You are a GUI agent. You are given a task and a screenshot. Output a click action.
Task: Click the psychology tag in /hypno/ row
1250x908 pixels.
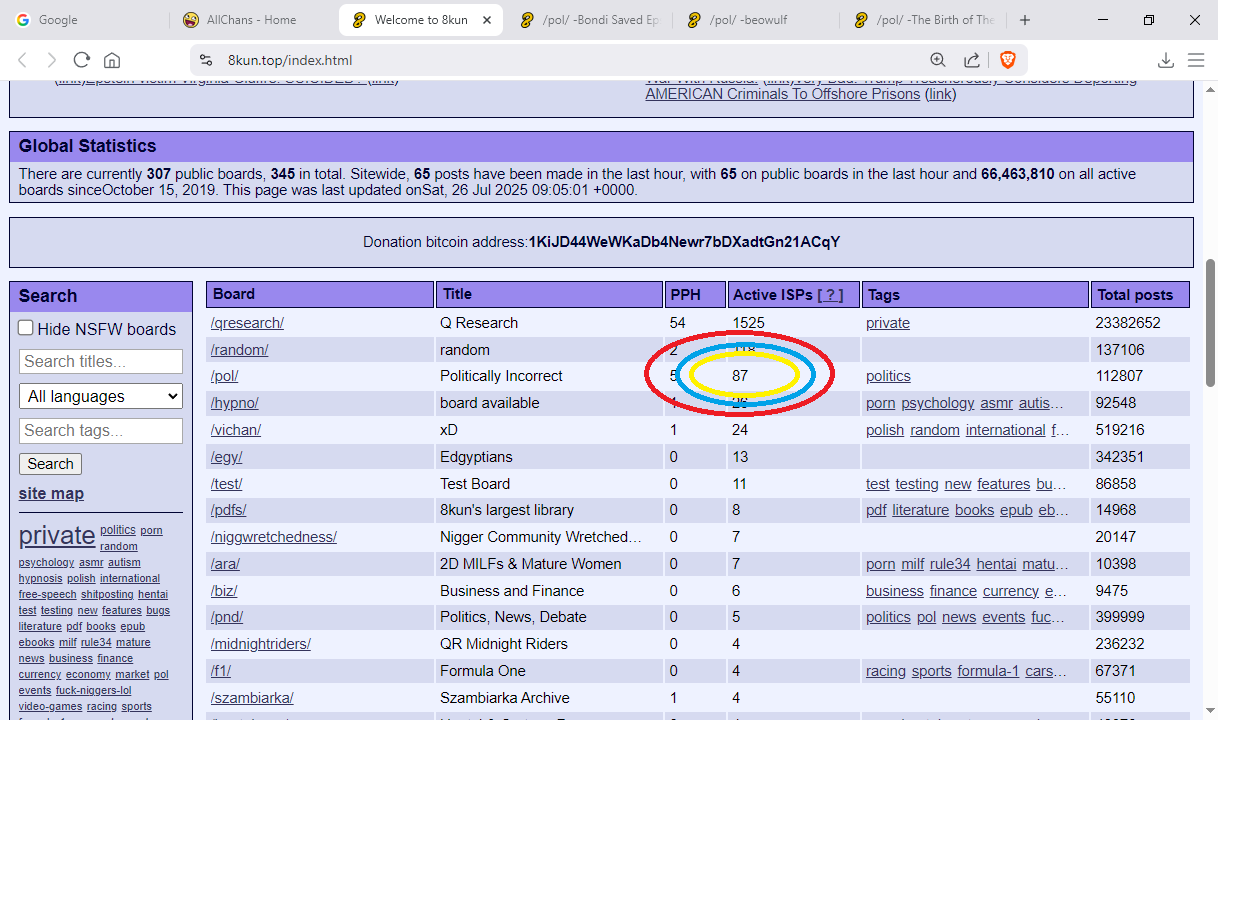pyautogui.click(x=937, y=403)
